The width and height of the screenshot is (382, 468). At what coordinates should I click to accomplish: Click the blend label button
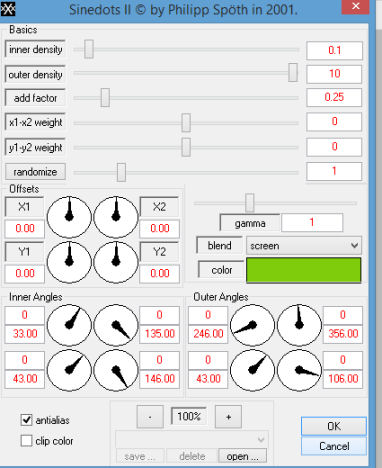(x=220, y=246)
